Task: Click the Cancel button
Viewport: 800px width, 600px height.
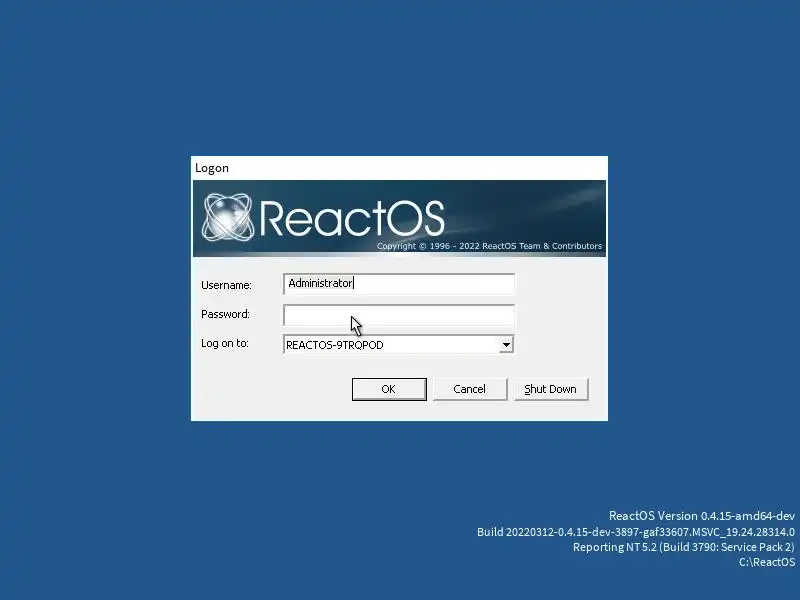Action: click(x=470, y=389)
